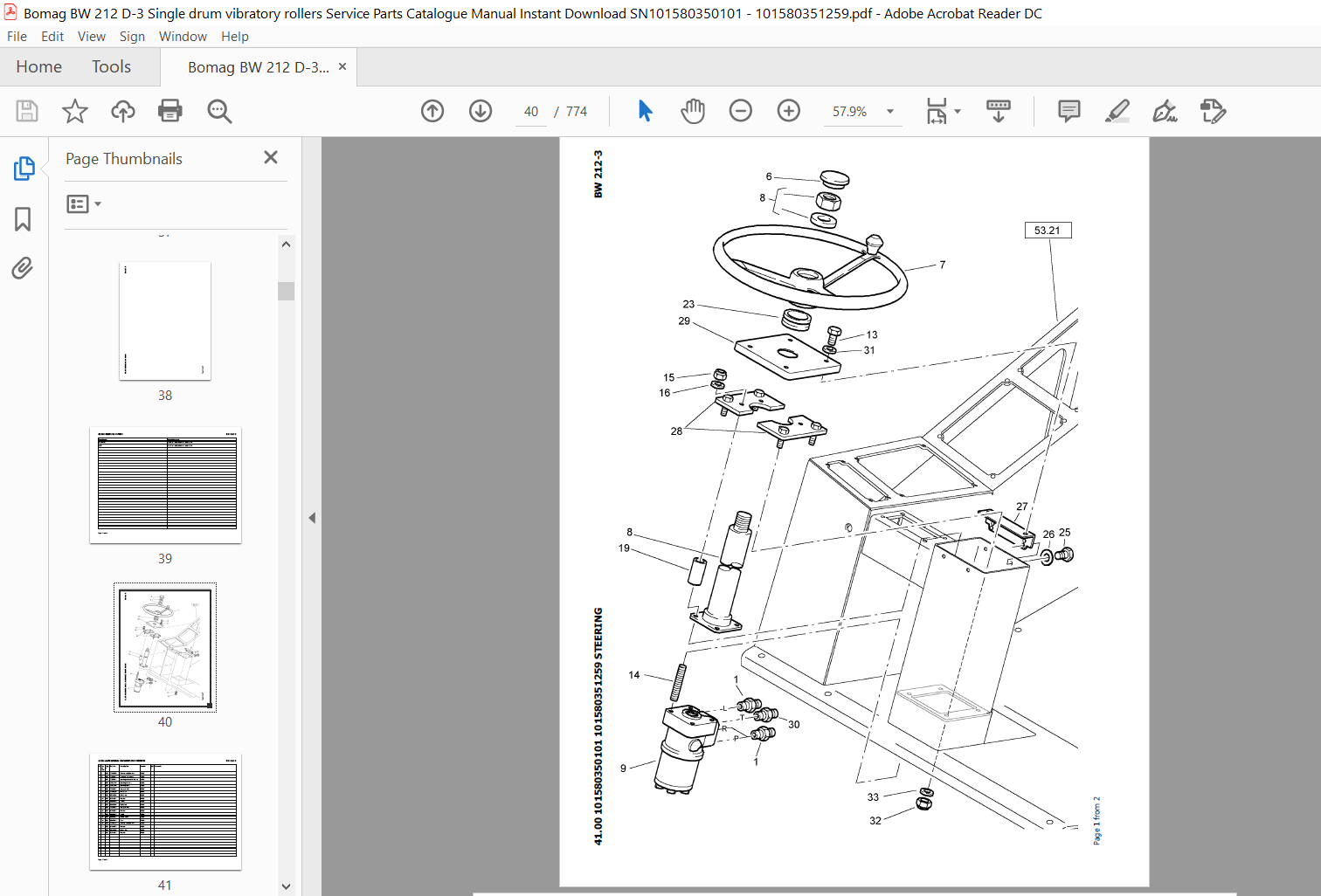1321x896 pixels.
Task: Open the Find text search tool
Action: [219, 111]
